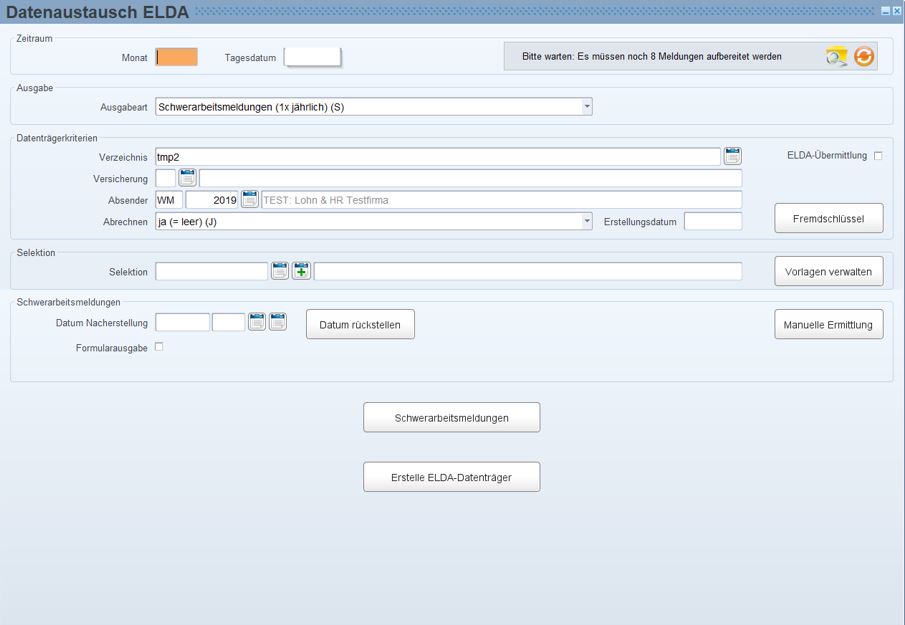This screenshot has height=625, width=905.
Task: Enable the ELDA-Übermittlung checkbox
Action: coord(878,156)
